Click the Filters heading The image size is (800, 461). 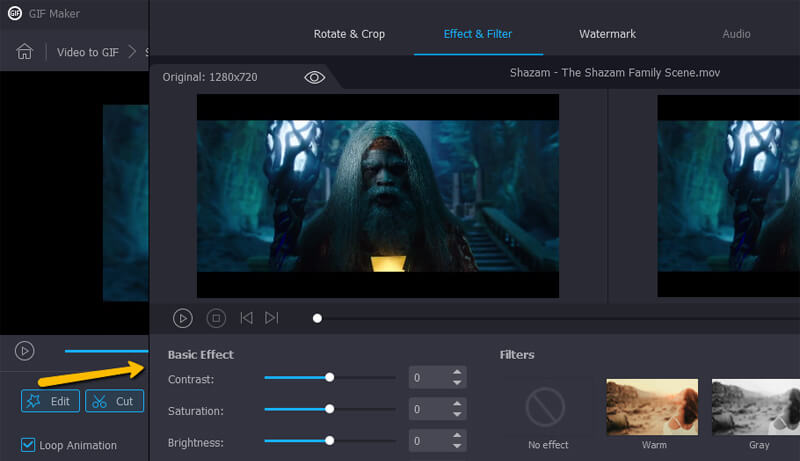(517, 354)
